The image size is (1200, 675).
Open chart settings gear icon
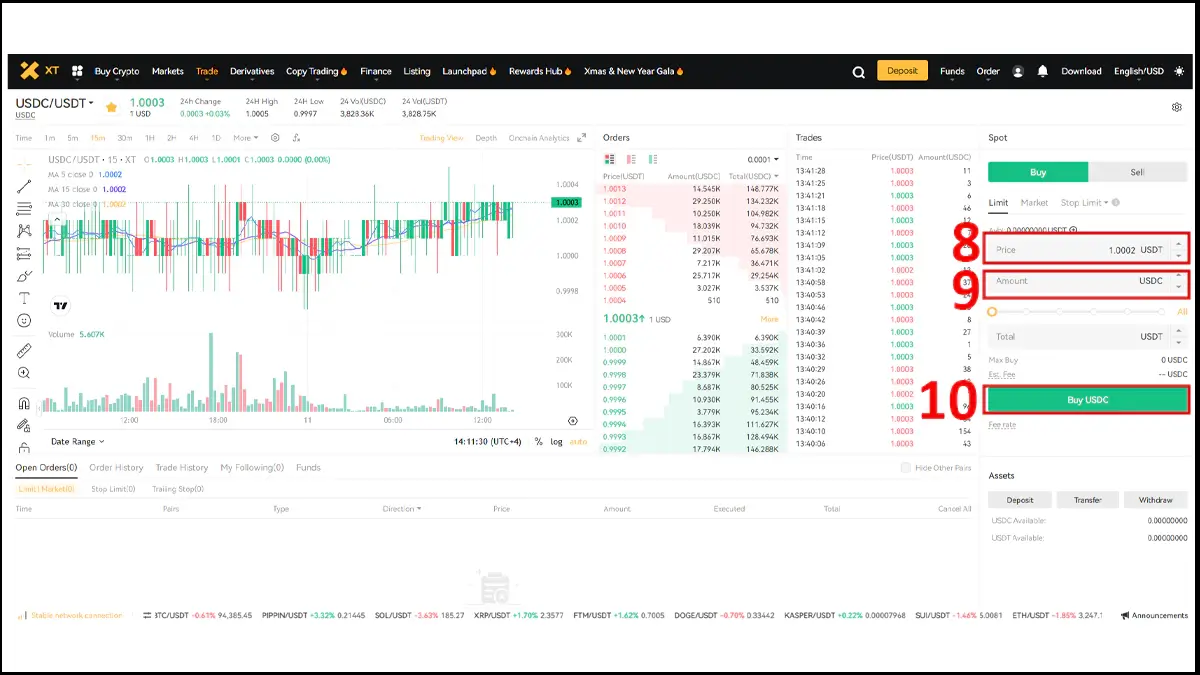coord(275,138)
